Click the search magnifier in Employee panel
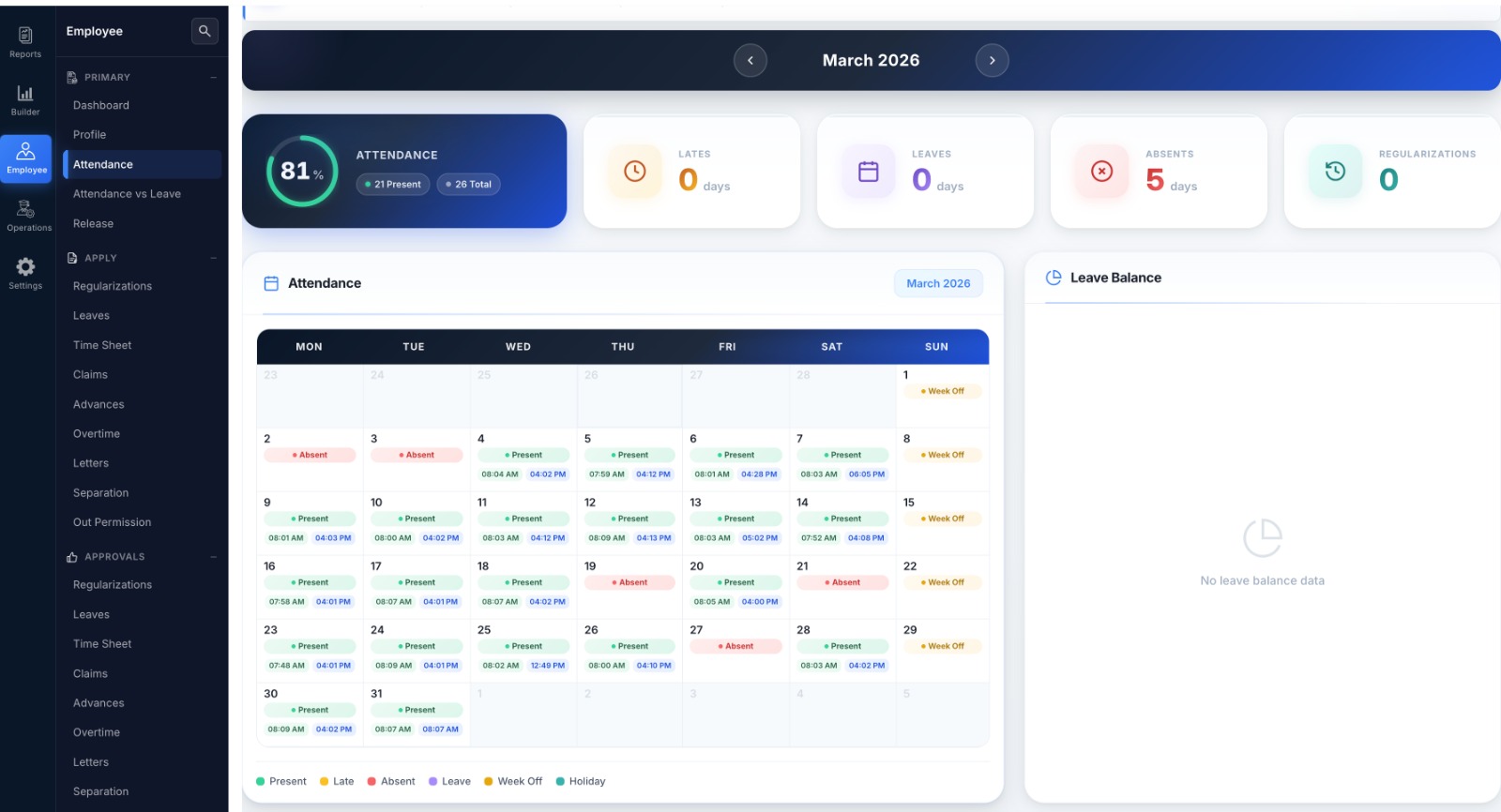This screenshot has width=1501, height=812. point(205,31)
